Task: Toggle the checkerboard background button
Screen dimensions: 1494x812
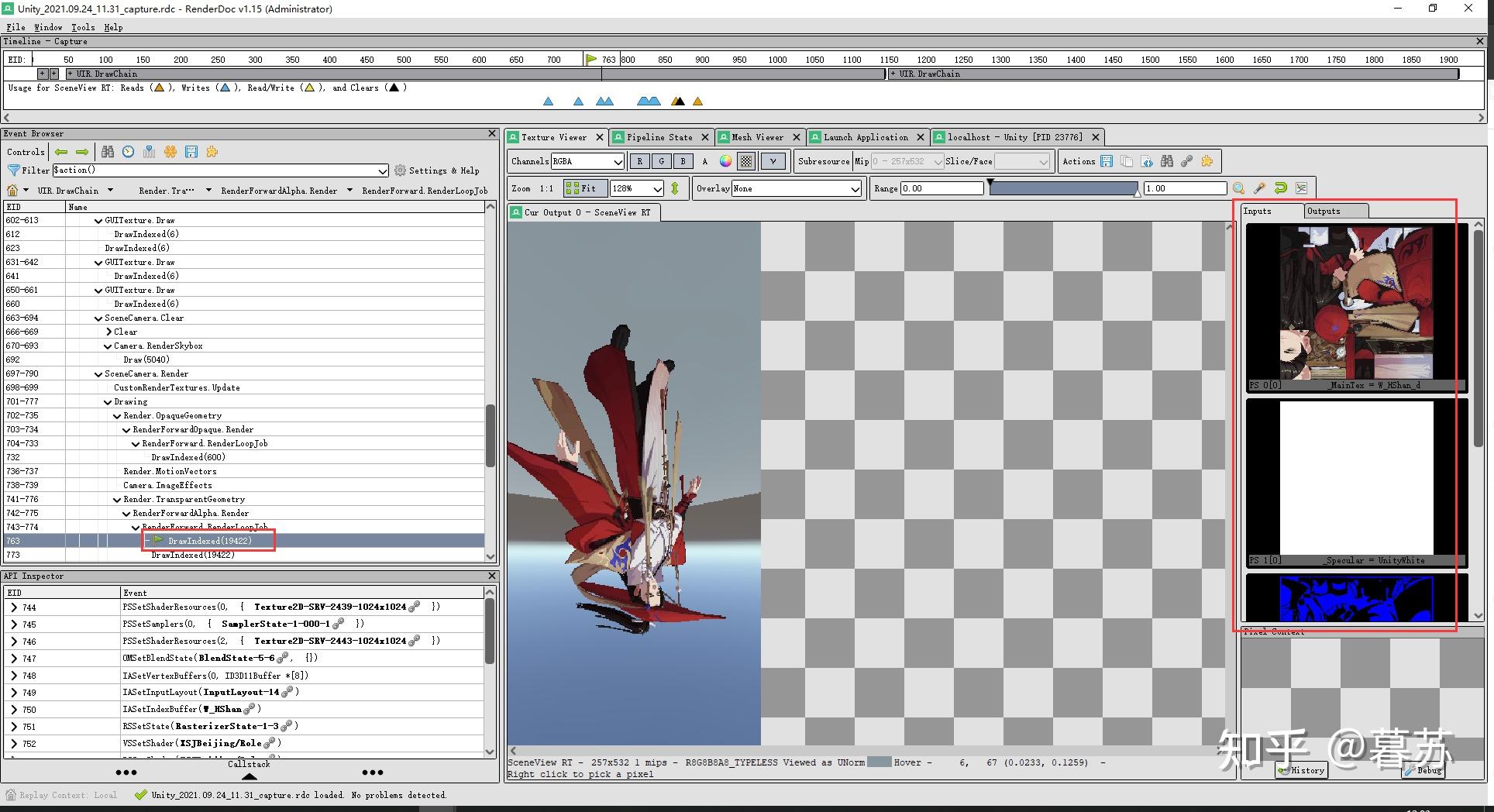Action: tap(746, 161)
